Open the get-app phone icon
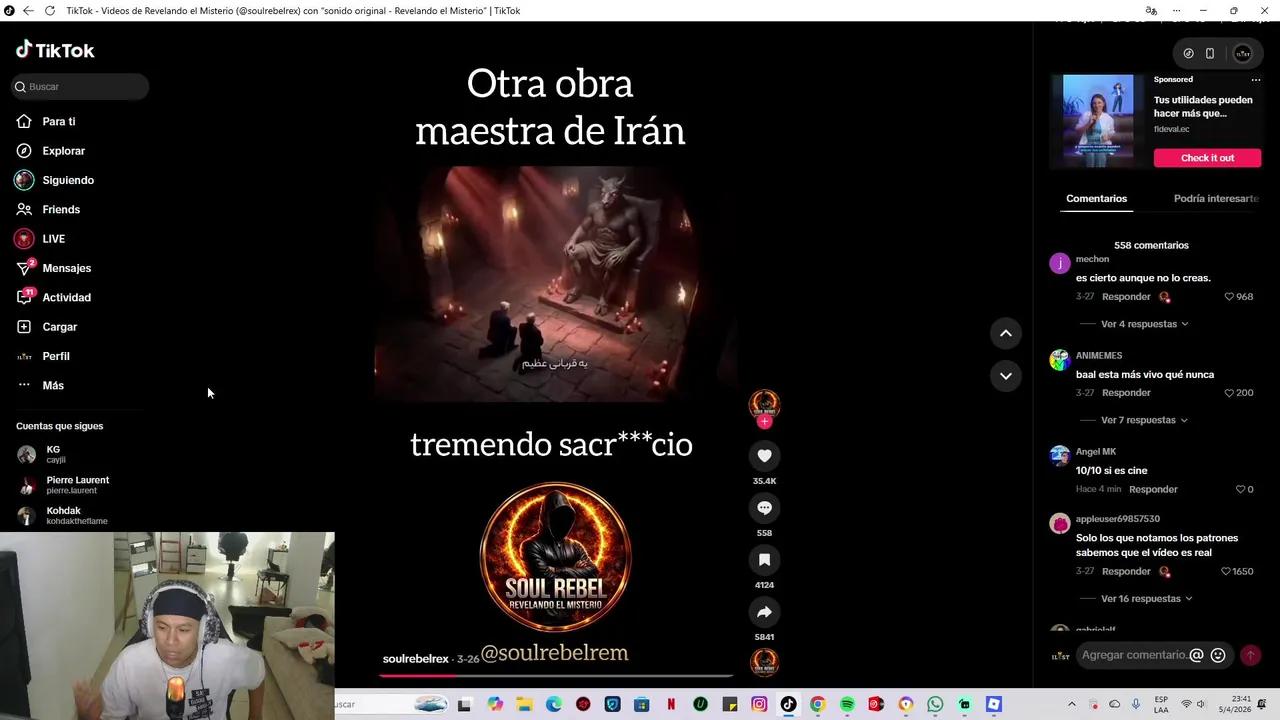This screenshot has width=1280, height=720. pos(1210,54)
